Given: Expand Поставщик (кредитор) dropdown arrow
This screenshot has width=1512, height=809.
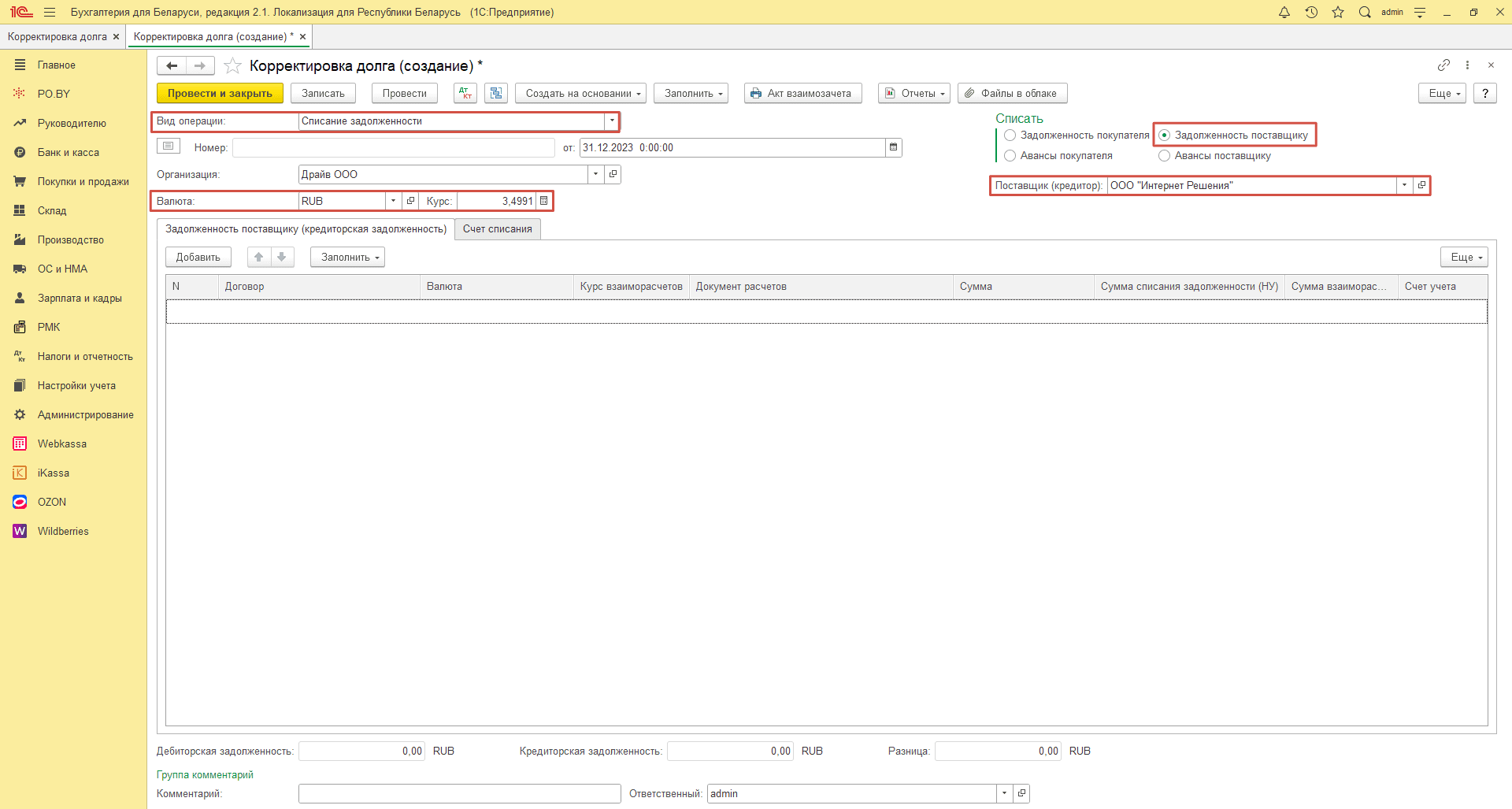Looking at the screenshot, I should 1404,185.
